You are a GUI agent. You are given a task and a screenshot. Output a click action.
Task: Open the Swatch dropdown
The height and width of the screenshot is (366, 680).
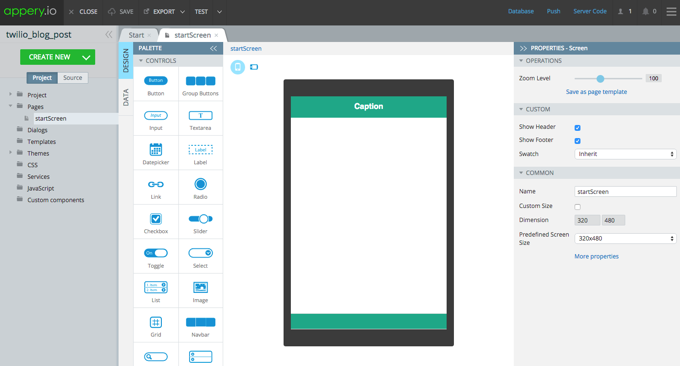625,154
